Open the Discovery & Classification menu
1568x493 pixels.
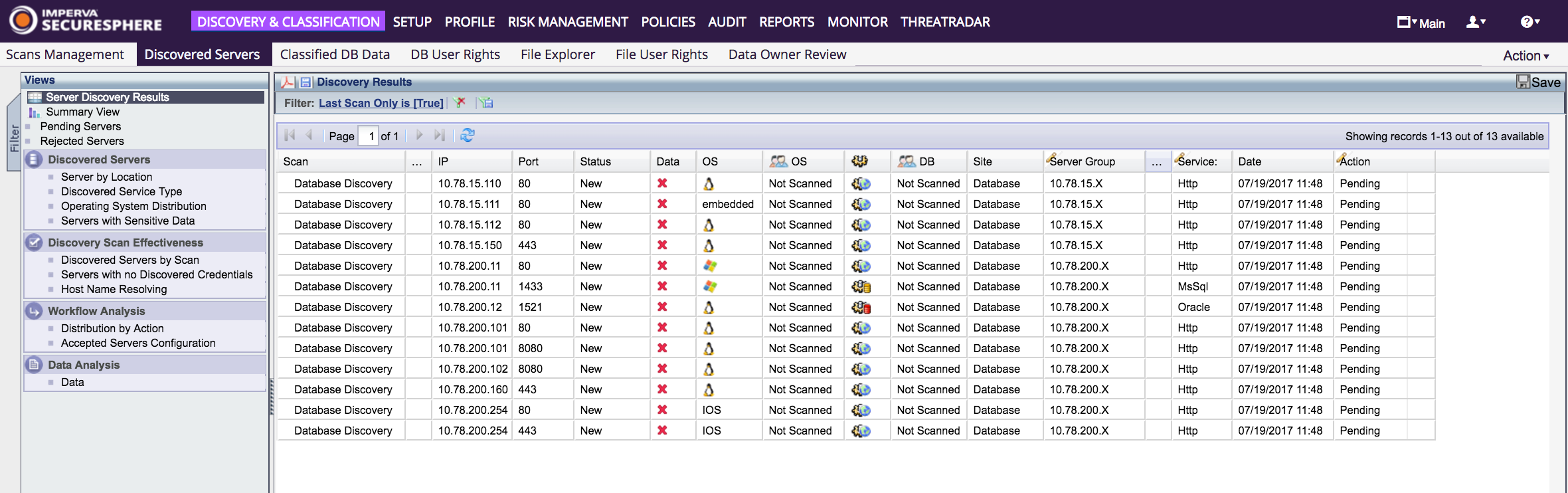pos(288,21)
